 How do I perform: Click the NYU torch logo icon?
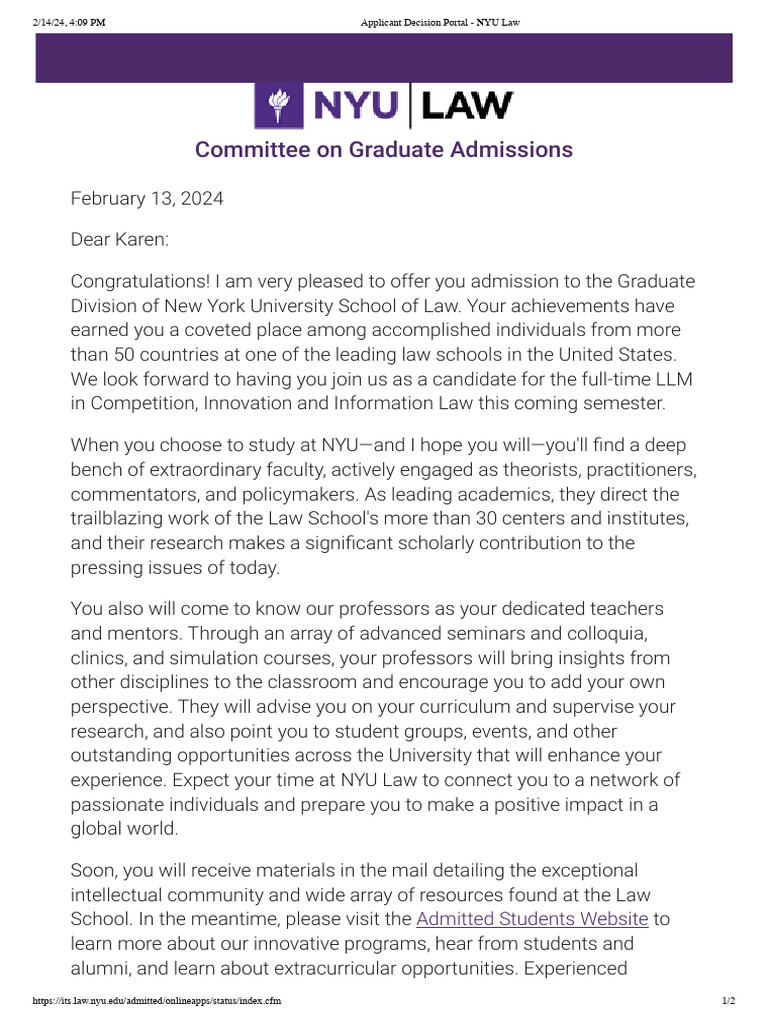(x=279, y=106)
